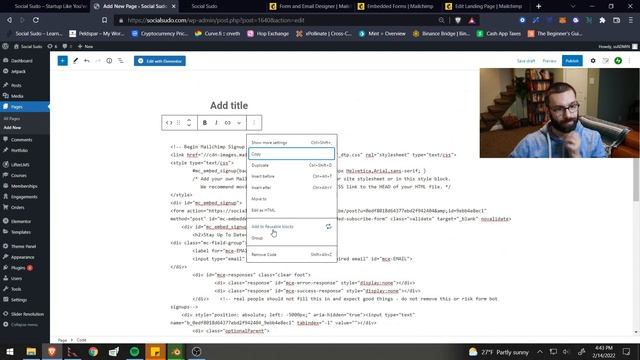Undo the last editor change
The height and width of the screenshot is (360, 640).
87,61
